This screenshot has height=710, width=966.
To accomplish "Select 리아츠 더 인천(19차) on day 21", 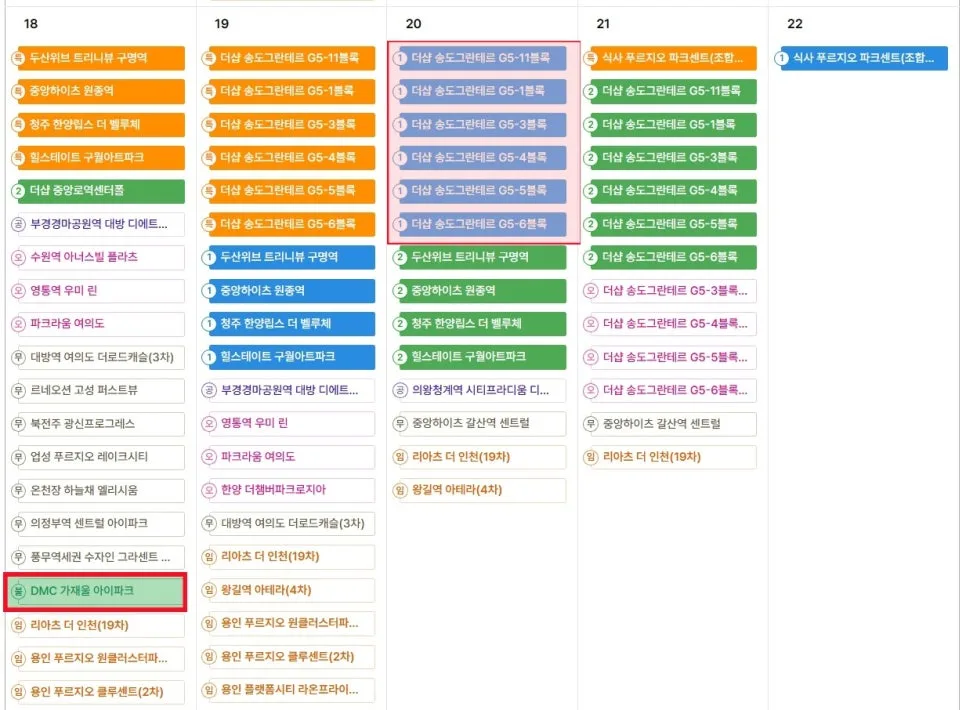I will coord(670,457).
